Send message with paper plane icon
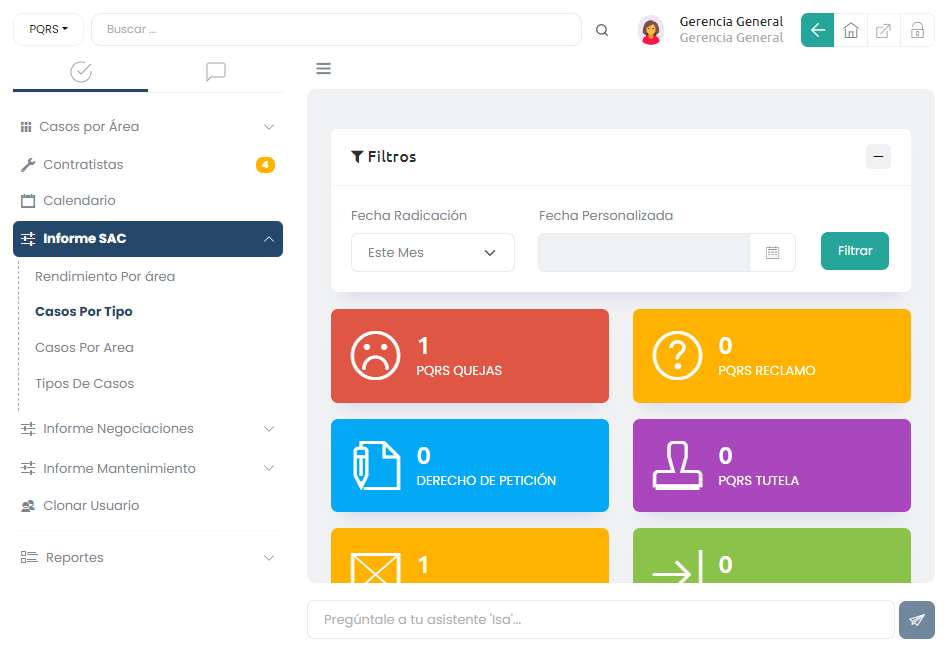This screenshot has height=657, width=948. (x=916, y=620)
